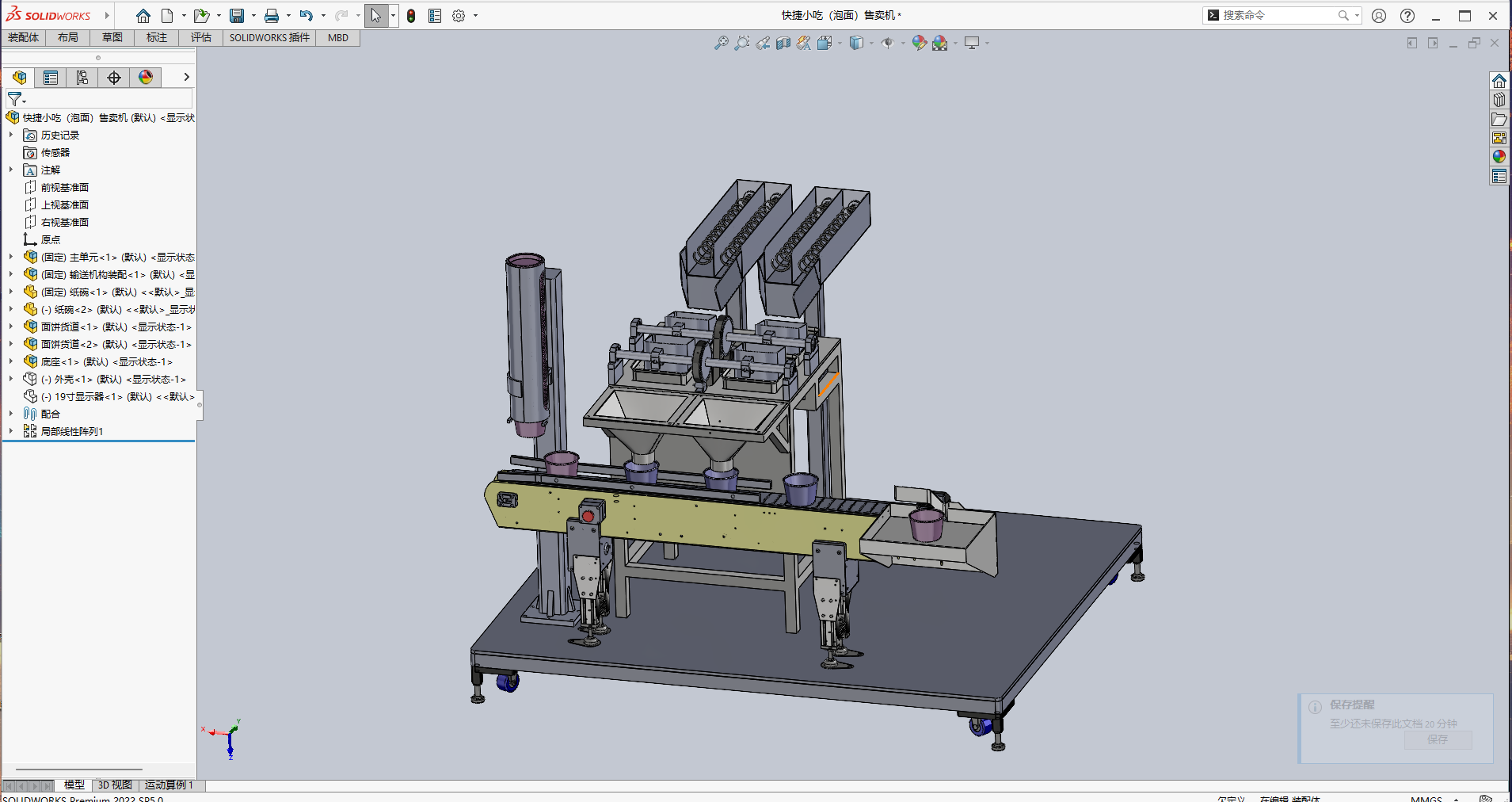Expand the 局部线性阵列1 node
The width and height of the screenshot is (1512, 802).
pyautogui.click(x=11, y=431)
